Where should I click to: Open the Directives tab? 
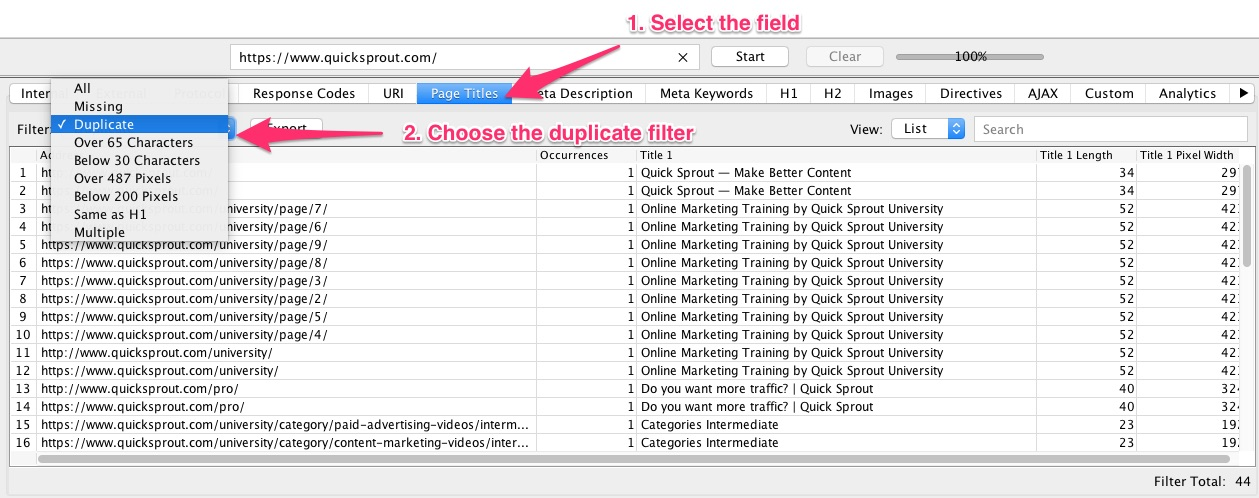point(971,93)
